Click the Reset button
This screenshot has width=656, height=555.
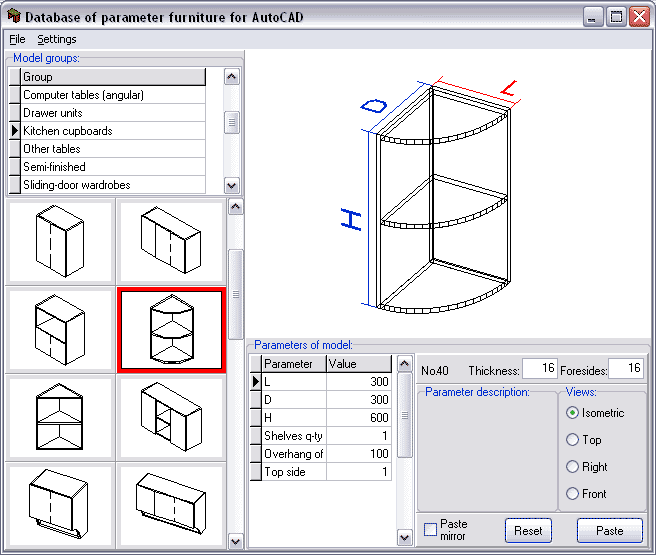(528, 531)
